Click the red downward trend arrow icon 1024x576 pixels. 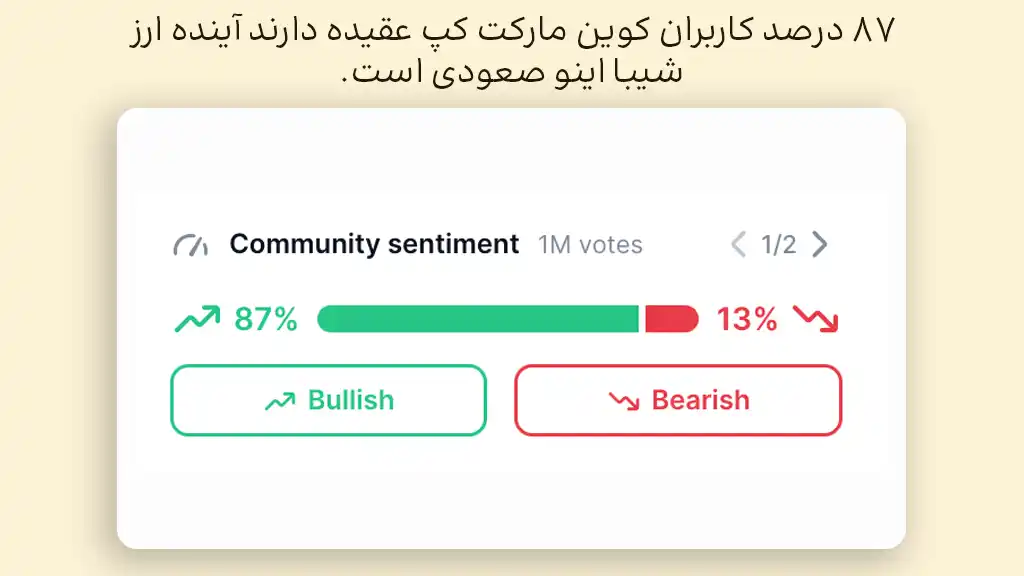[x=814, y=320]
